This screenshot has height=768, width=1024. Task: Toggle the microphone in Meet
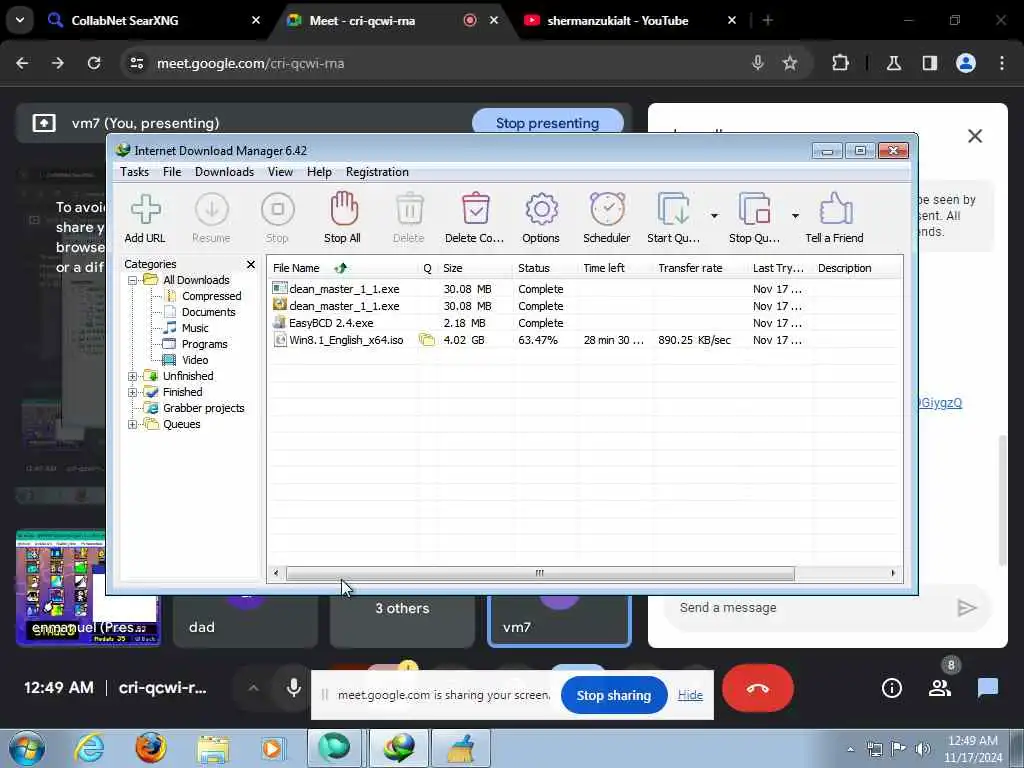point(294,688)
